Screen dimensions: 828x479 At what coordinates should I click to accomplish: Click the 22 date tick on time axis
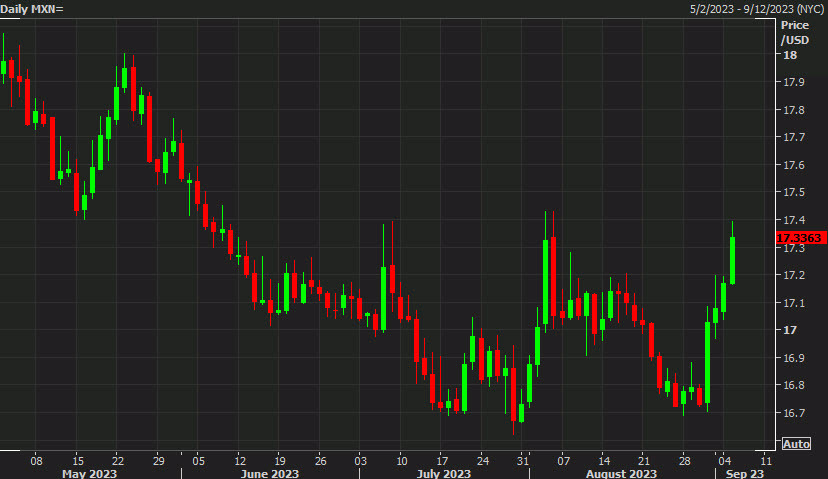pyautogui.click(x=117, y=461)
